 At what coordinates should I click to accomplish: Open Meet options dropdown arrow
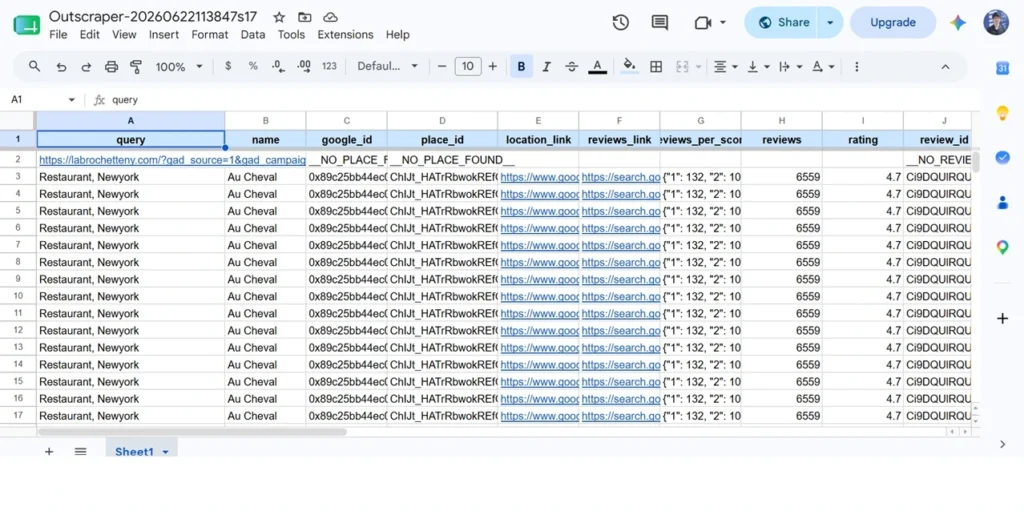[723, 22]
